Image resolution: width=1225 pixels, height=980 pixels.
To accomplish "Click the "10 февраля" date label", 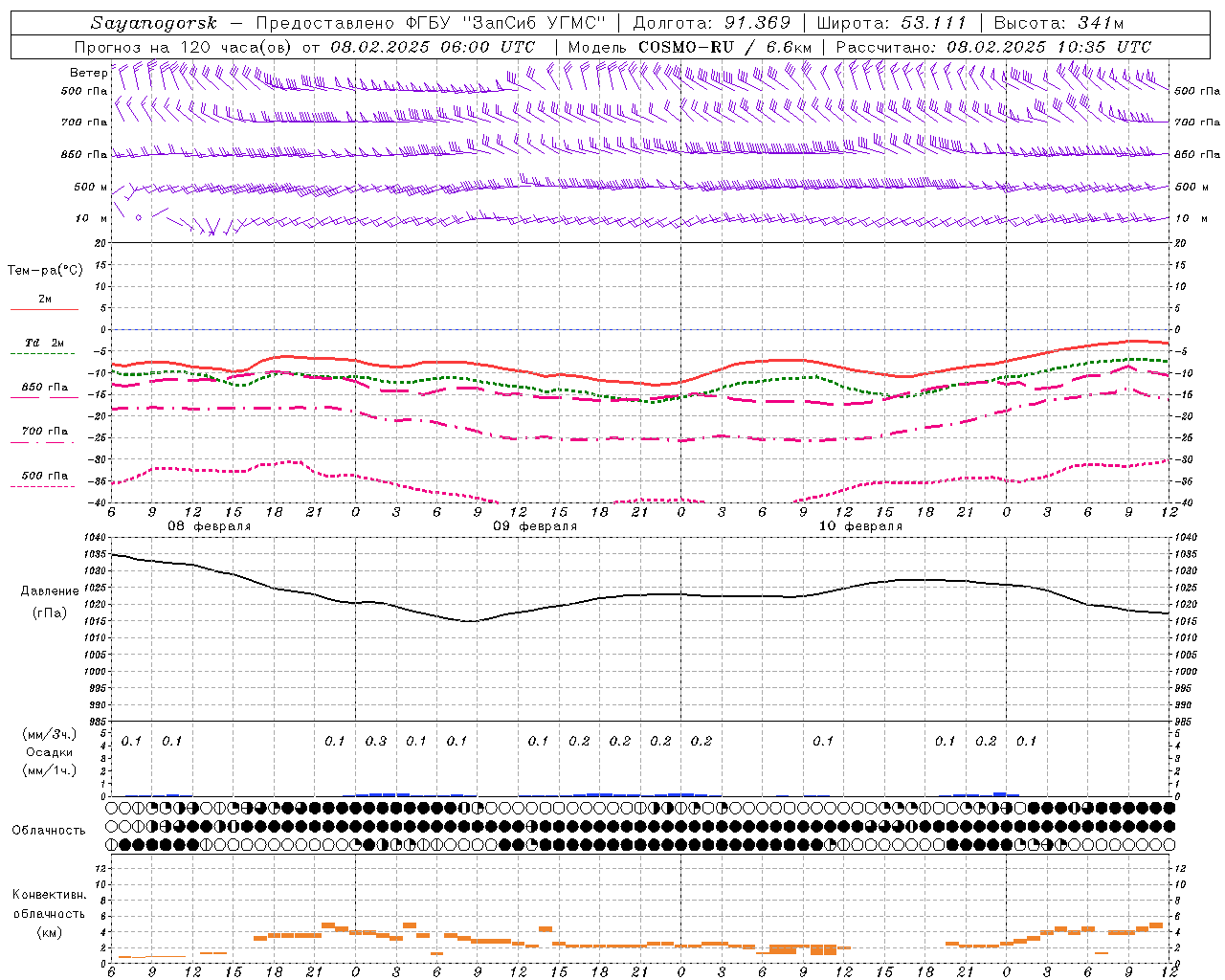I will click(x=860, y=526).
